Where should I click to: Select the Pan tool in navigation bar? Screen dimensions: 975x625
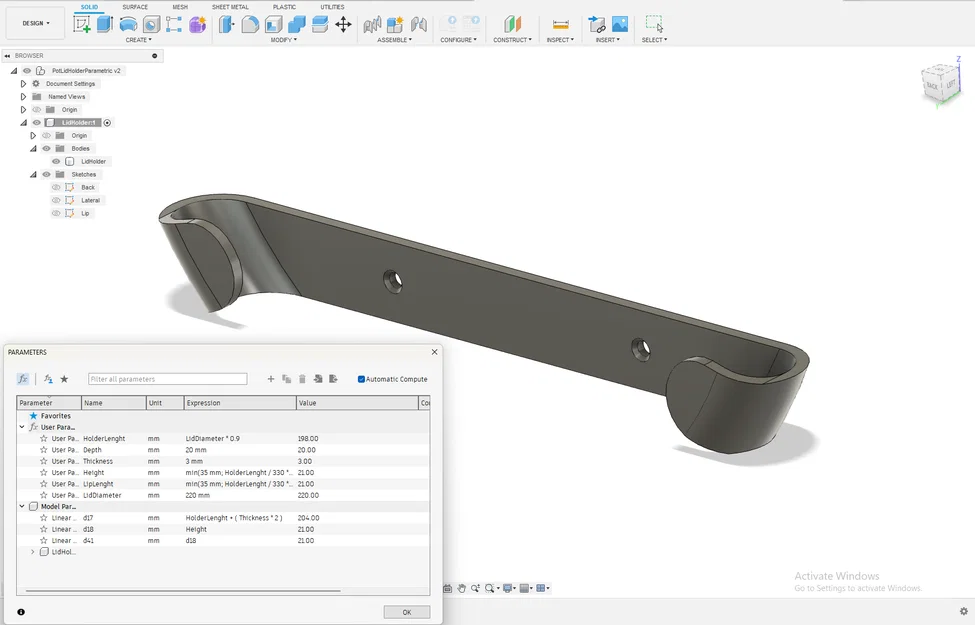(461, 588)
